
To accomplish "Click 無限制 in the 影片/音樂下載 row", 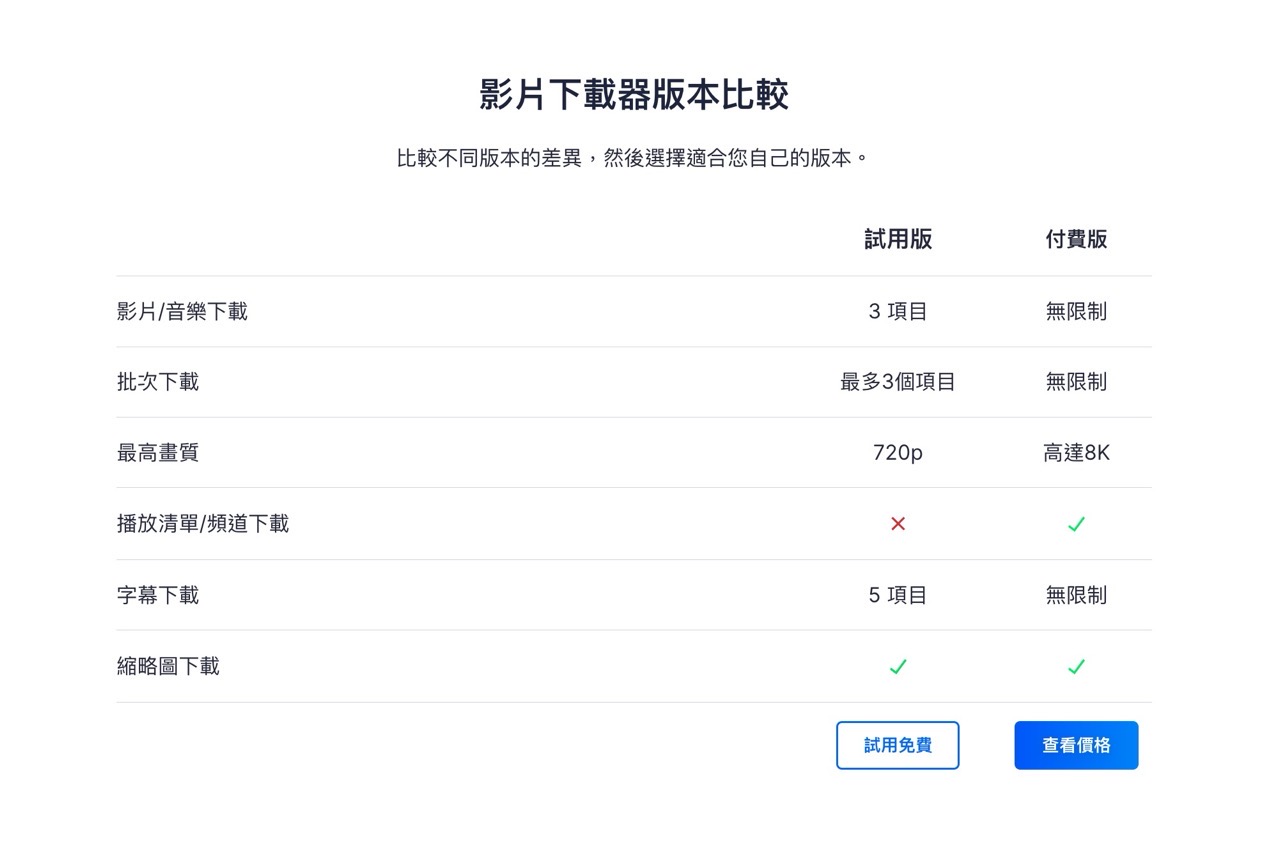I will point(1076,311).
